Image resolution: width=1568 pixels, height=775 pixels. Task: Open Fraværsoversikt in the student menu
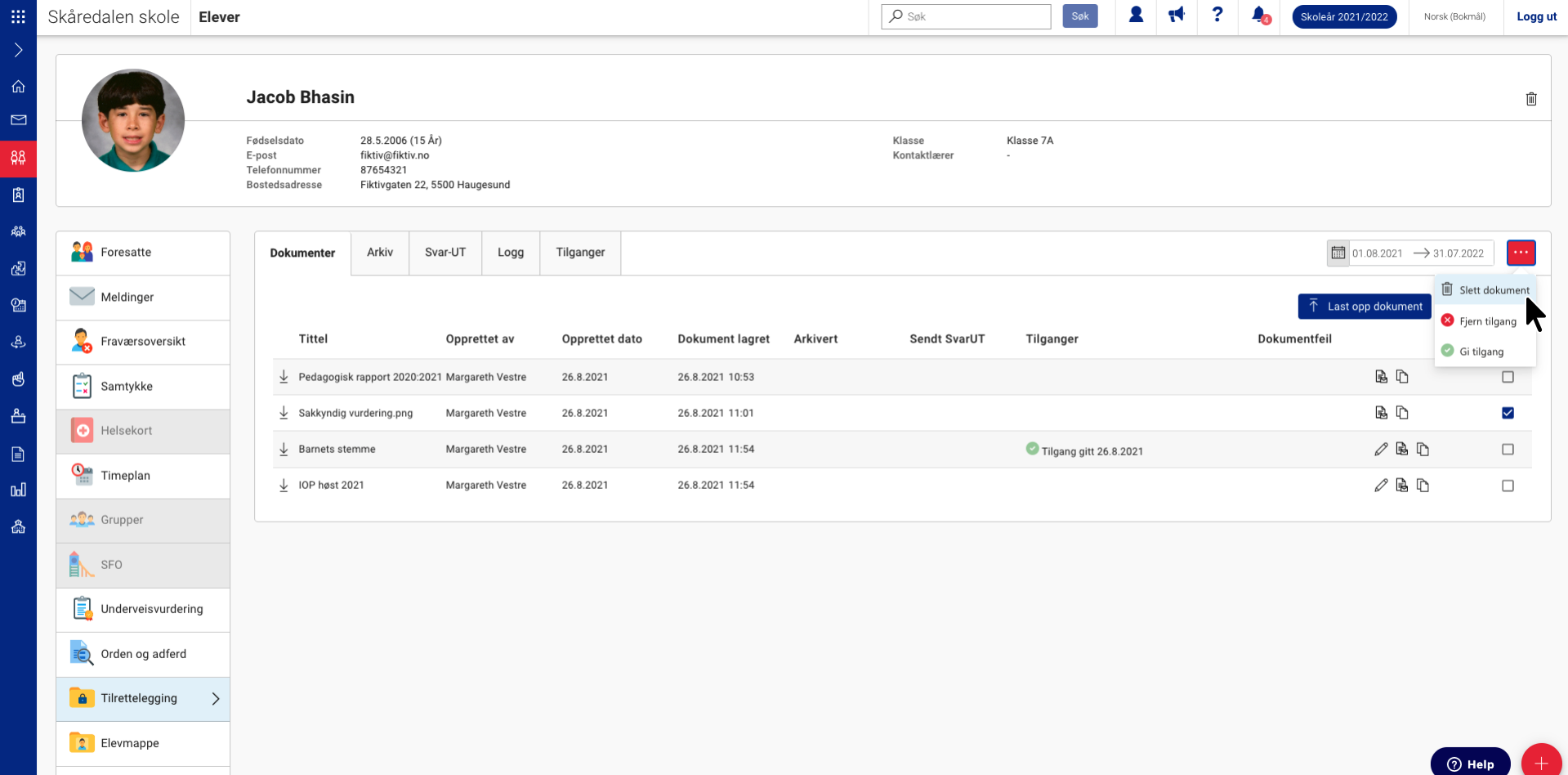coord(143,342)
